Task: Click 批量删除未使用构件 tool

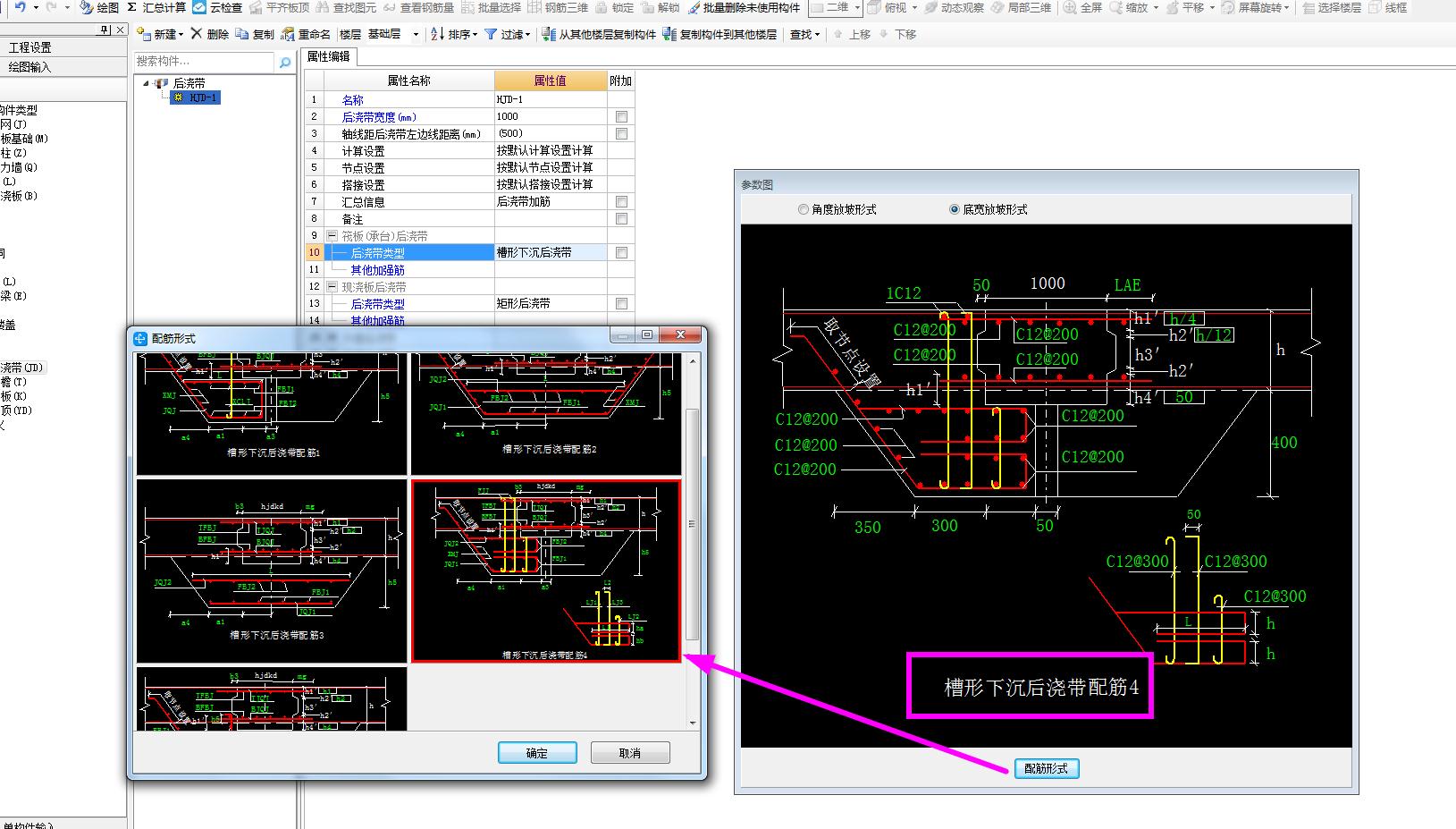Action: tap(744, 7)
